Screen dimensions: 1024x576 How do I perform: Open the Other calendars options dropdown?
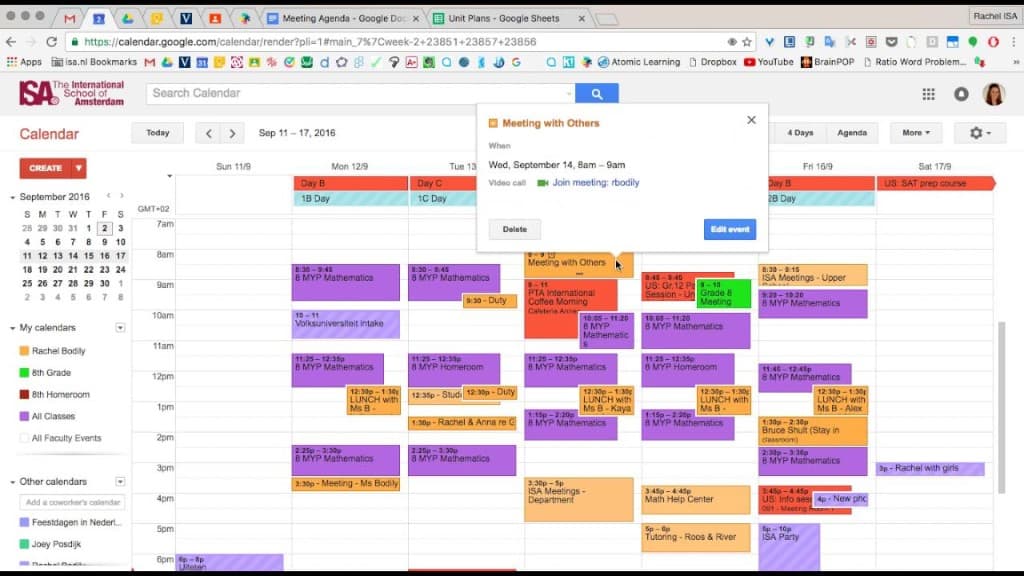[x=120, y=482]
